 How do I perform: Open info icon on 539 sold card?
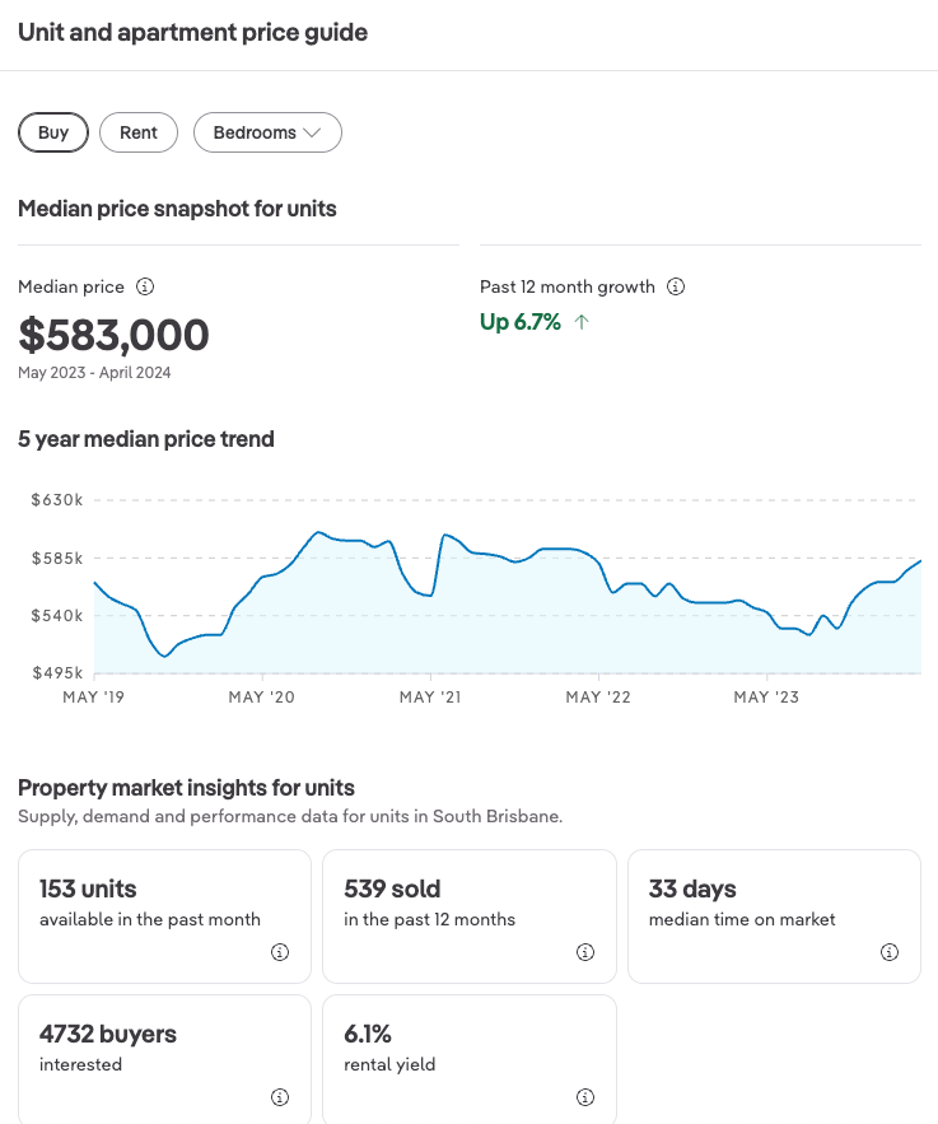coord(586,952)
